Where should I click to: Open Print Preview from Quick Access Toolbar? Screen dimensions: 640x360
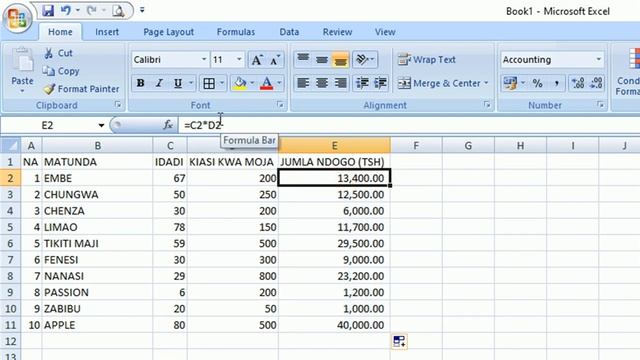[118, 11]
